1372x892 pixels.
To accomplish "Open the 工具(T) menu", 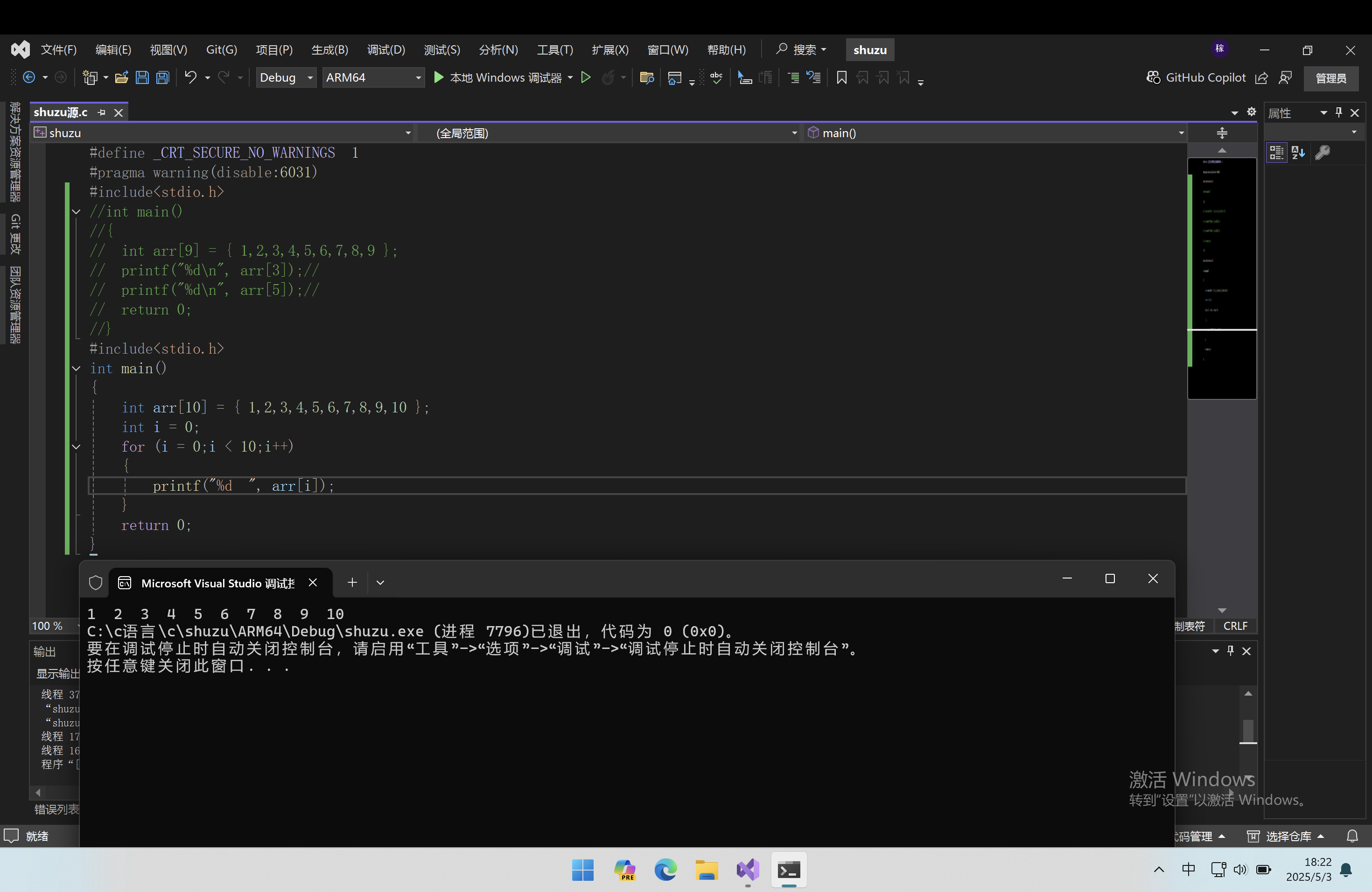I will pyautogui.click(x=555, y=49).
